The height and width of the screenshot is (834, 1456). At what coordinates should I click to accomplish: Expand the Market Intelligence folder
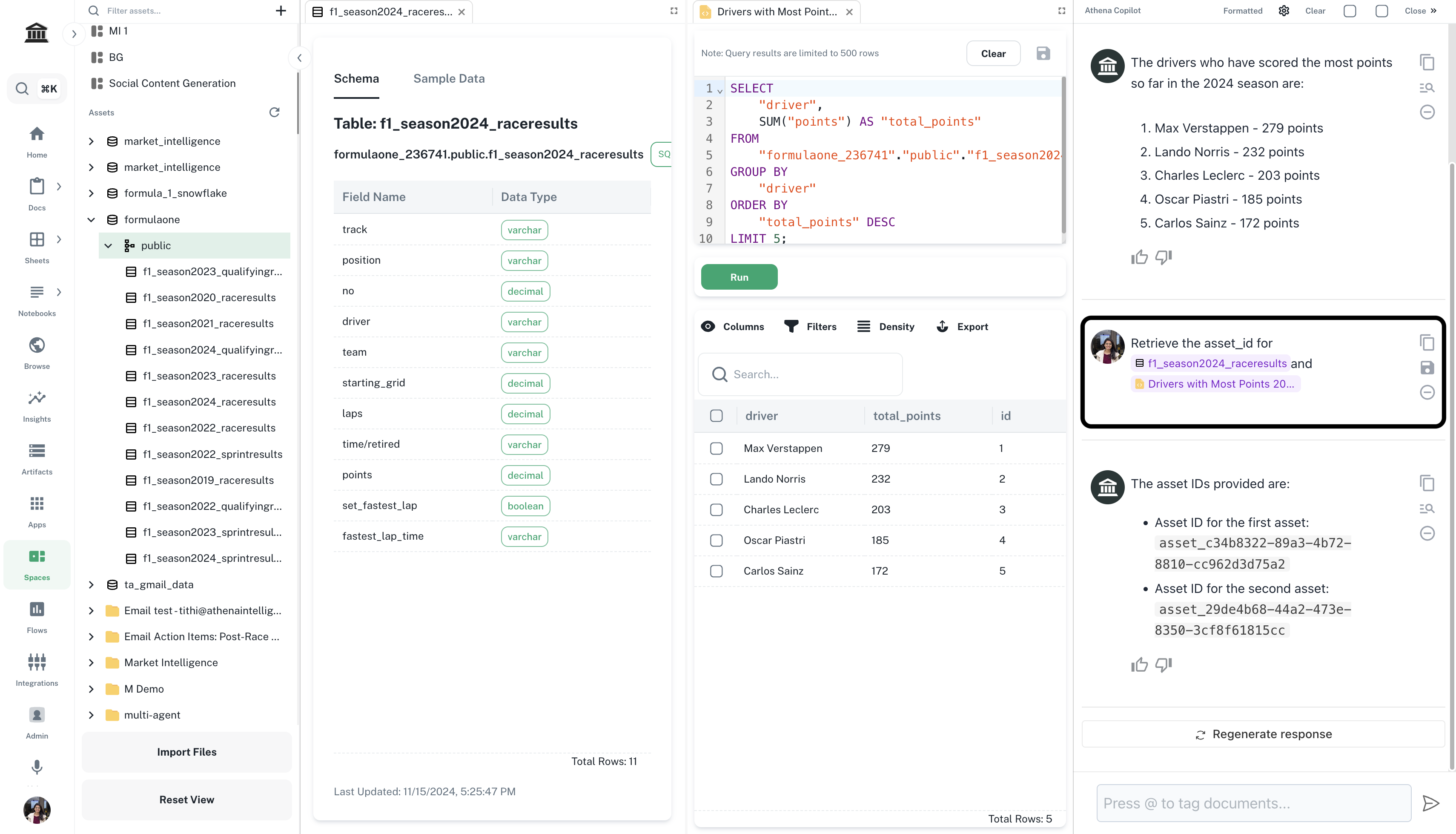91,663
